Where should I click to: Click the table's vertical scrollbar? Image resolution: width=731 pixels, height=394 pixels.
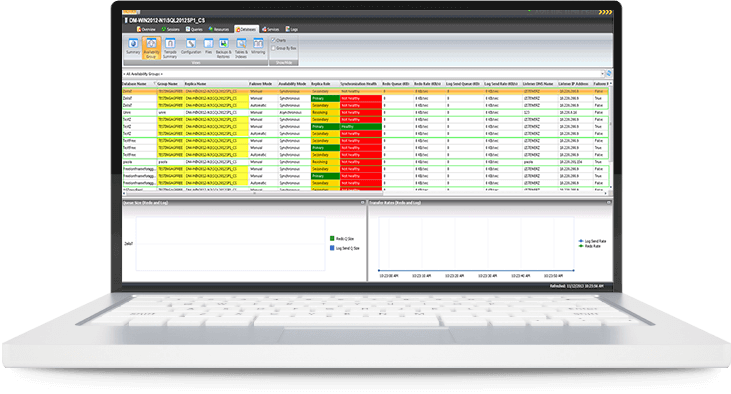point(611,135)
